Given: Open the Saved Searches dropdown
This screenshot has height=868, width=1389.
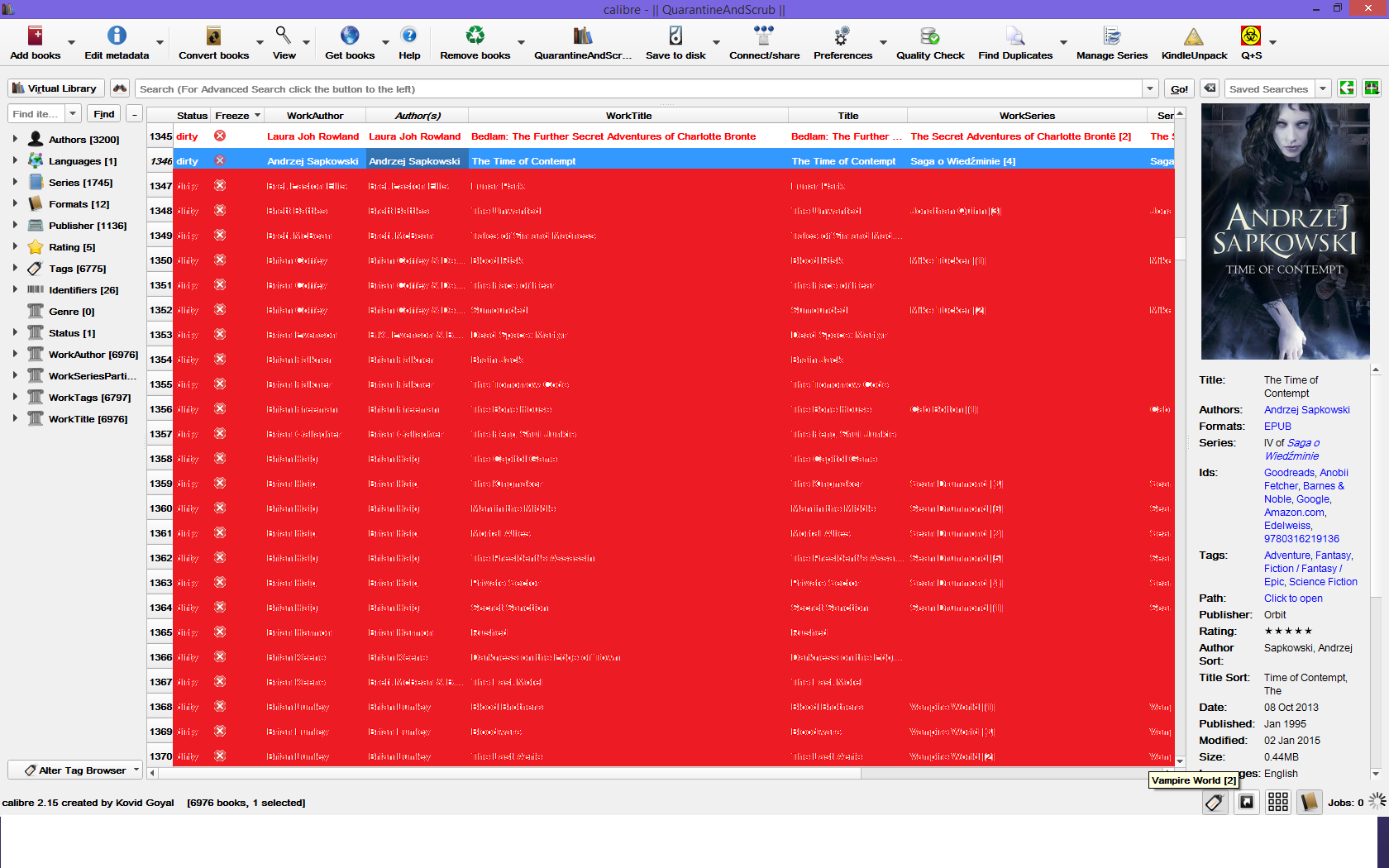Looking at the screenshot, I should click(1323, 88).
